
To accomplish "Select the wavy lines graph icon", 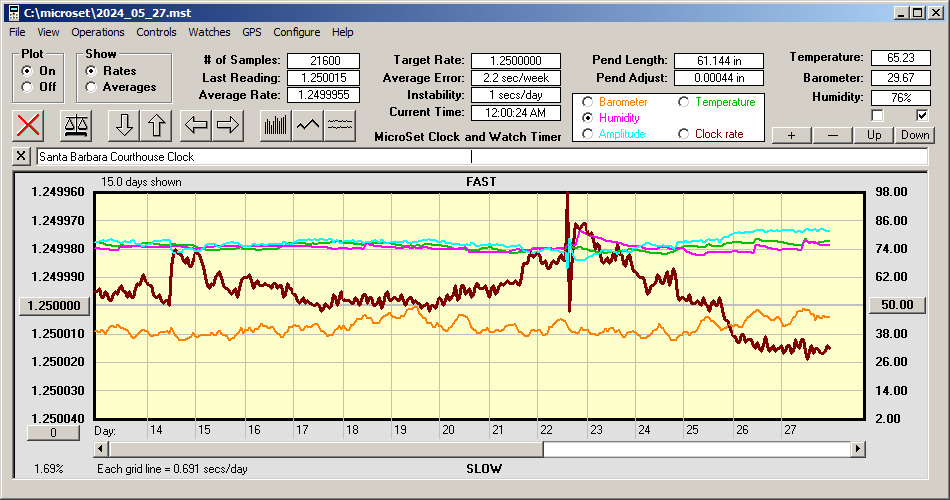I will pyautogui.click(x=340, y=125).
